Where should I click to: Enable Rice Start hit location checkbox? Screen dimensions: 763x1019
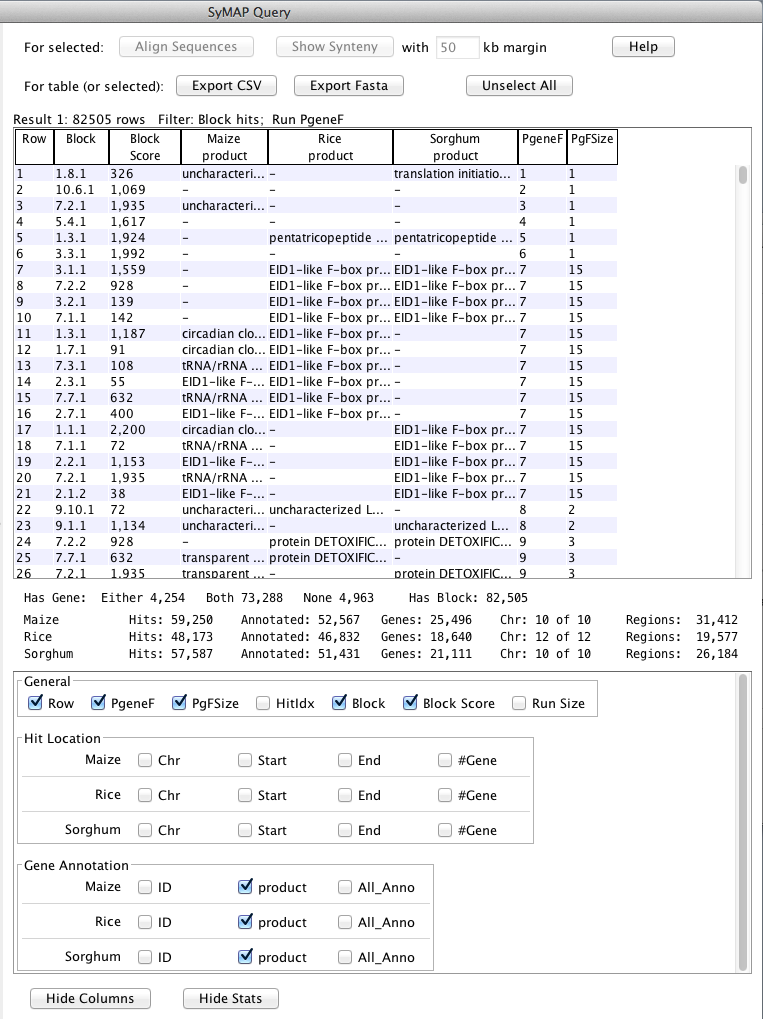tap(244, 795)
